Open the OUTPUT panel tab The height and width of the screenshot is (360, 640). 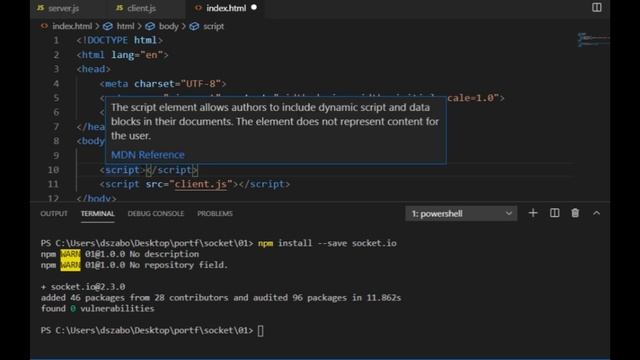54,213
